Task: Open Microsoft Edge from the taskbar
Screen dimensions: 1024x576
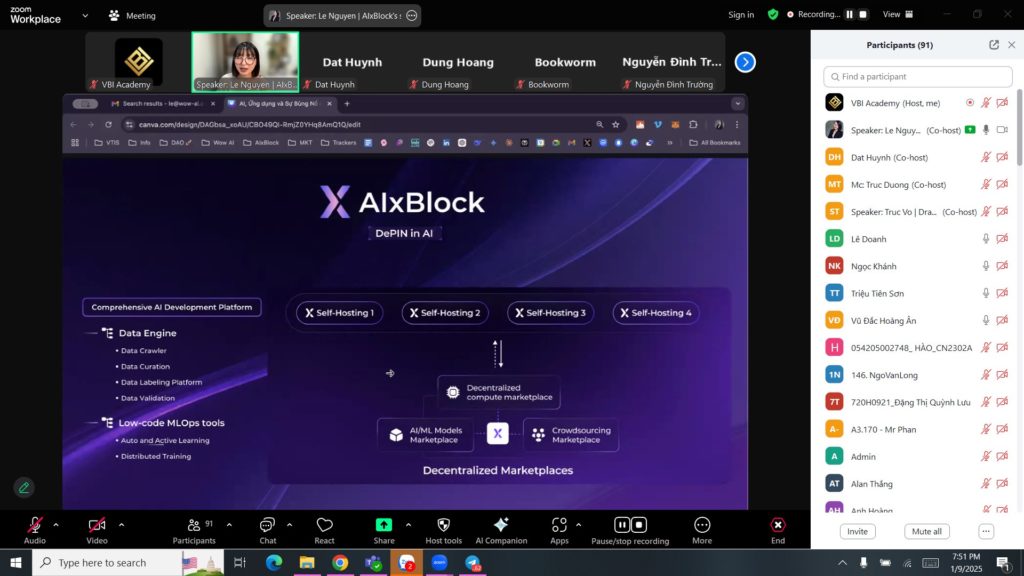Action: pos(274,562)
